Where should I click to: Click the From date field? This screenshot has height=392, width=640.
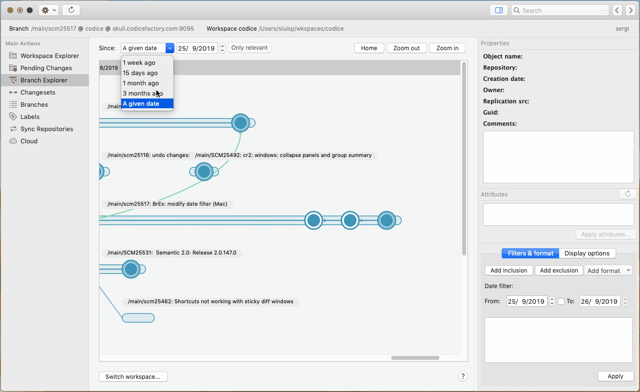pos(527,301)
